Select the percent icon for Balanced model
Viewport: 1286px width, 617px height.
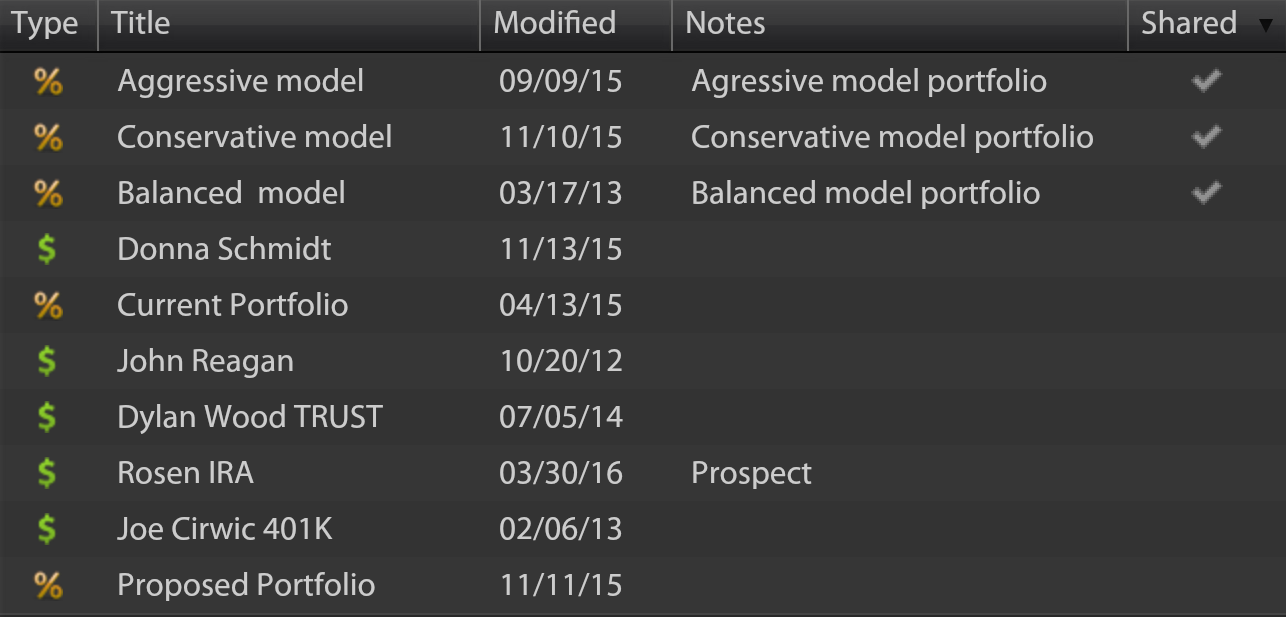[48, 193]
